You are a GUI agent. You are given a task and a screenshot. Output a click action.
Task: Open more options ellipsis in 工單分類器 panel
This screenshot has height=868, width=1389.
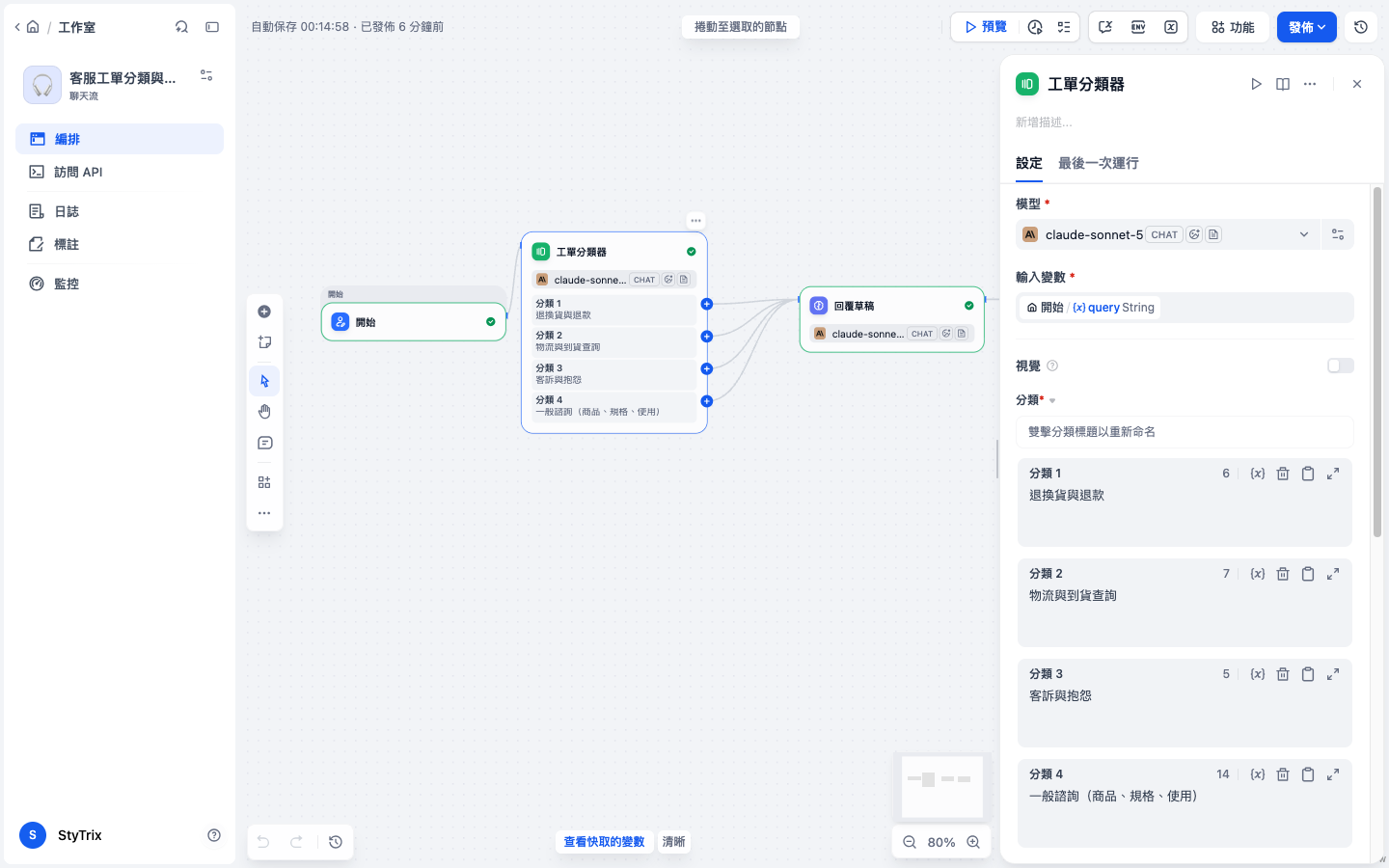tap(1310, 84)
